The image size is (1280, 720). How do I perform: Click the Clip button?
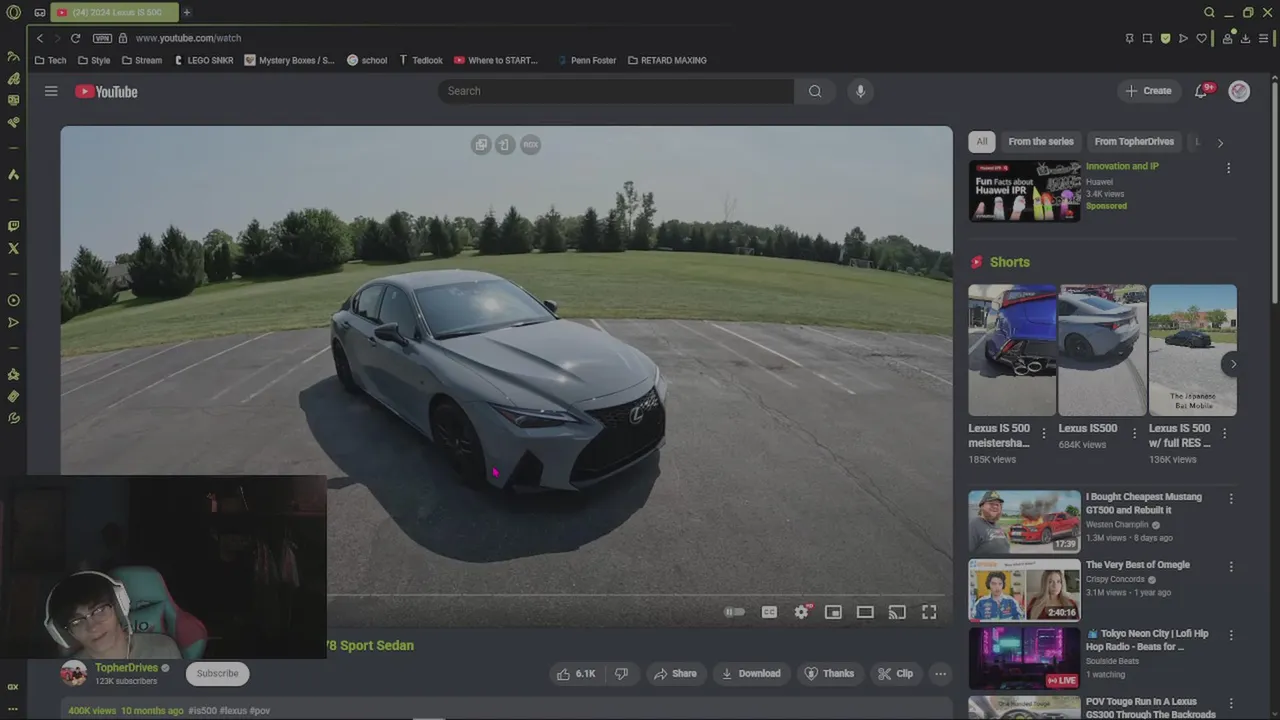point(895,674)
